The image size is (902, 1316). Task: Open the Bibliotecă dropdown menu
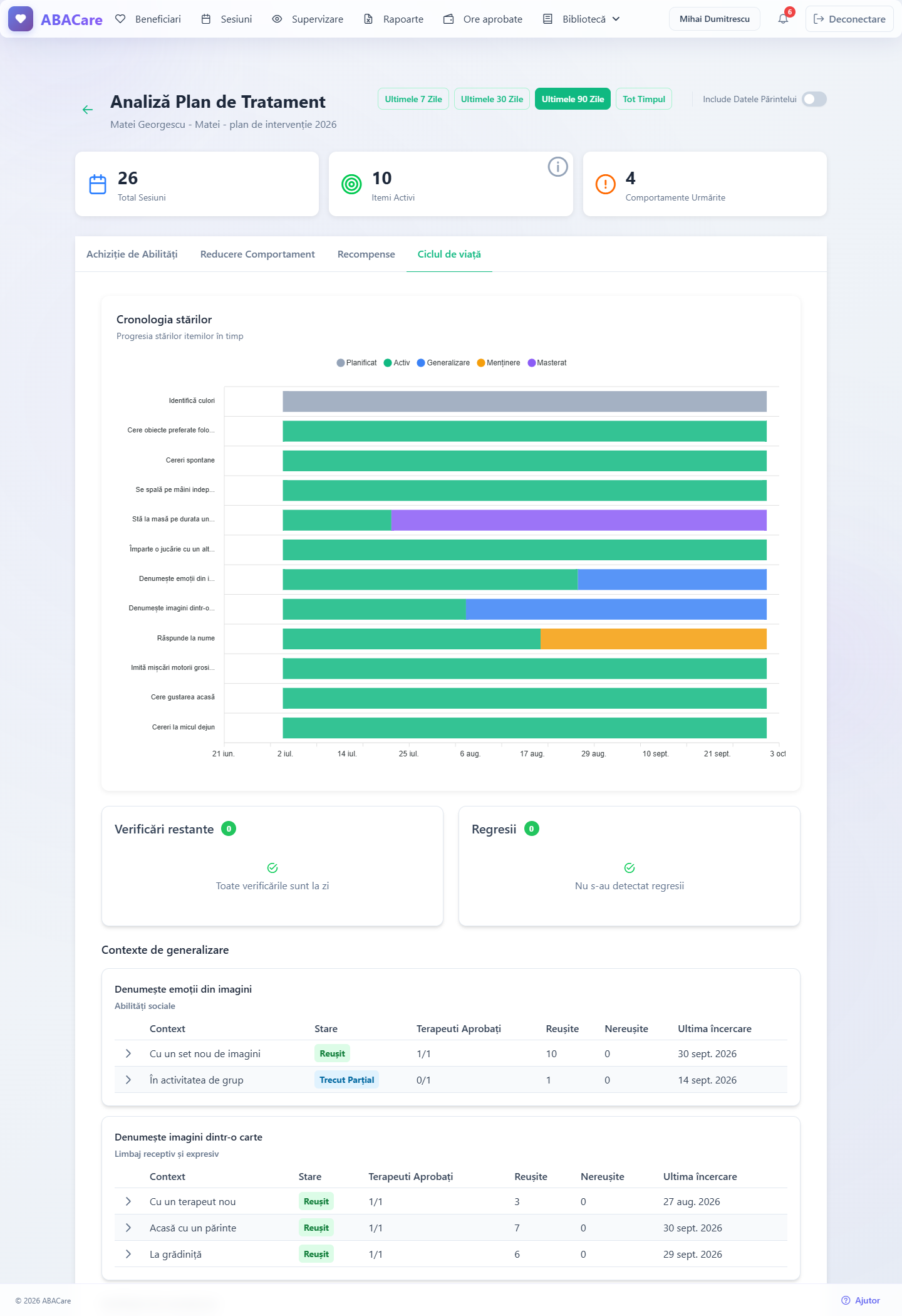(581, 19)
